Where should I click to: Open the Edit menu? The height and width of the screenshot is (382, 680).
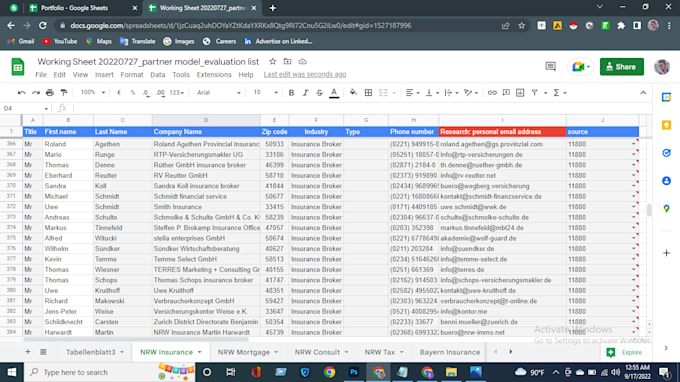(x=59, y=75)
